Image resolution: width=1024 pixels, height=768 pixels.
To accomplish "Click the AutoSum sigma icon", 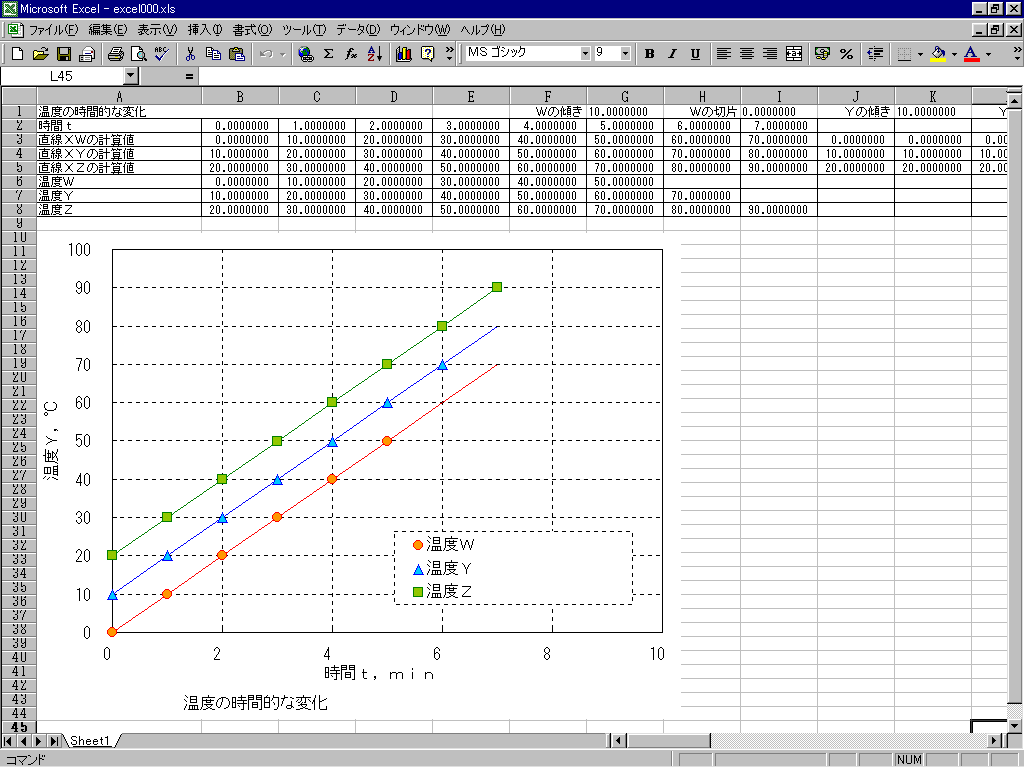I will (328, 54).
